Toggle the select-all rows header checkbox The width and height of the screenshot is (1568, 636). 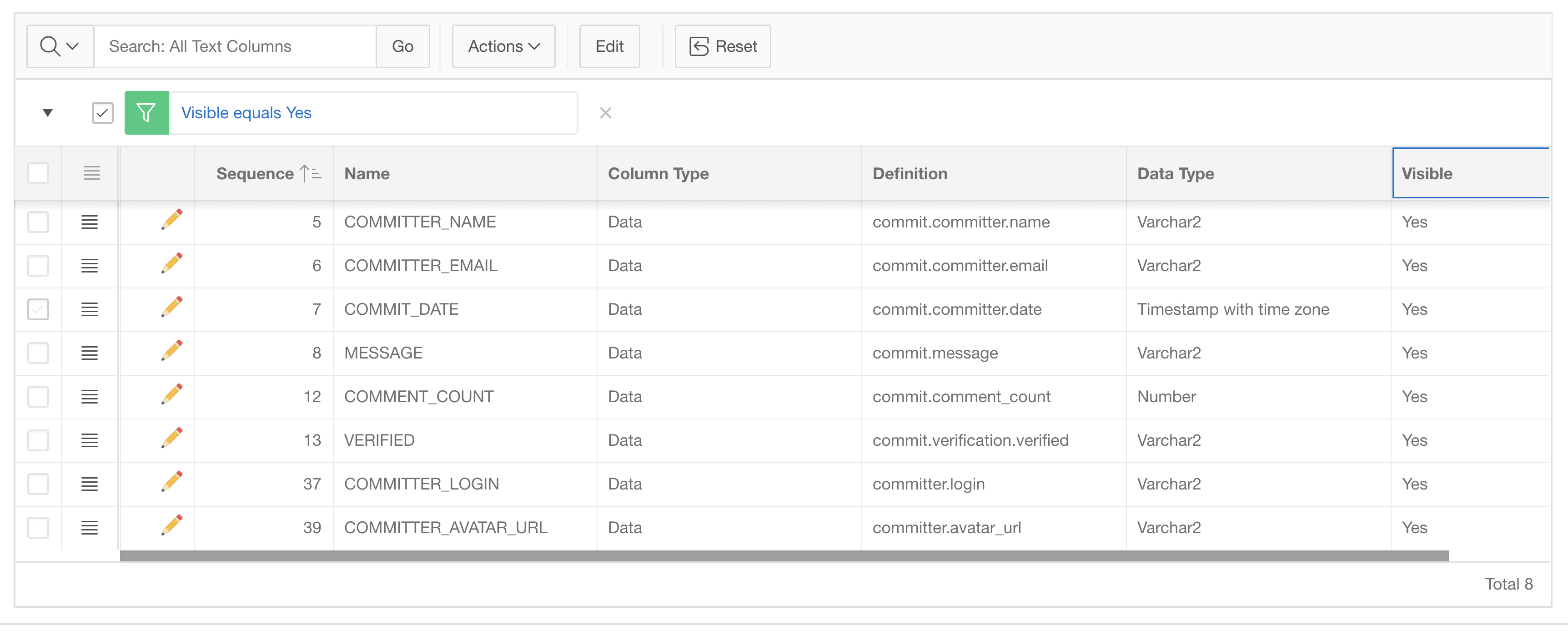38,173
